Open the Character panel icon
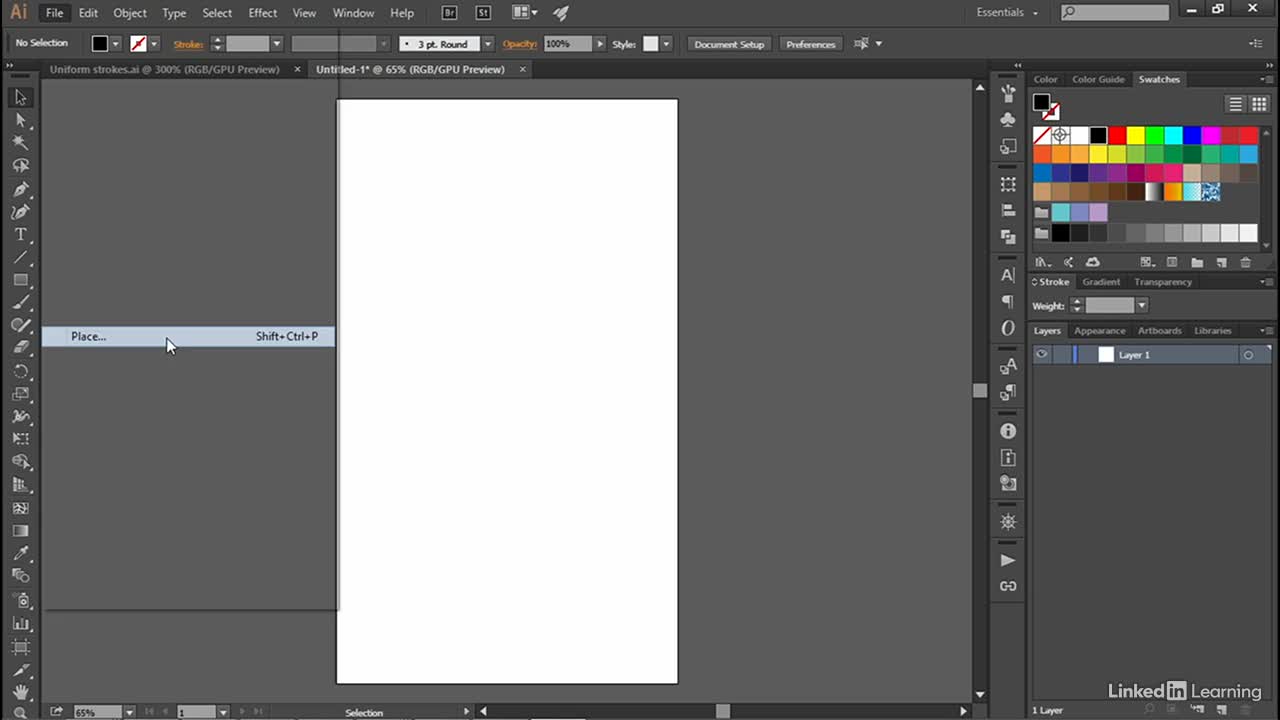This screenshot has width=1280, height=720. [x=1008, y=275]
